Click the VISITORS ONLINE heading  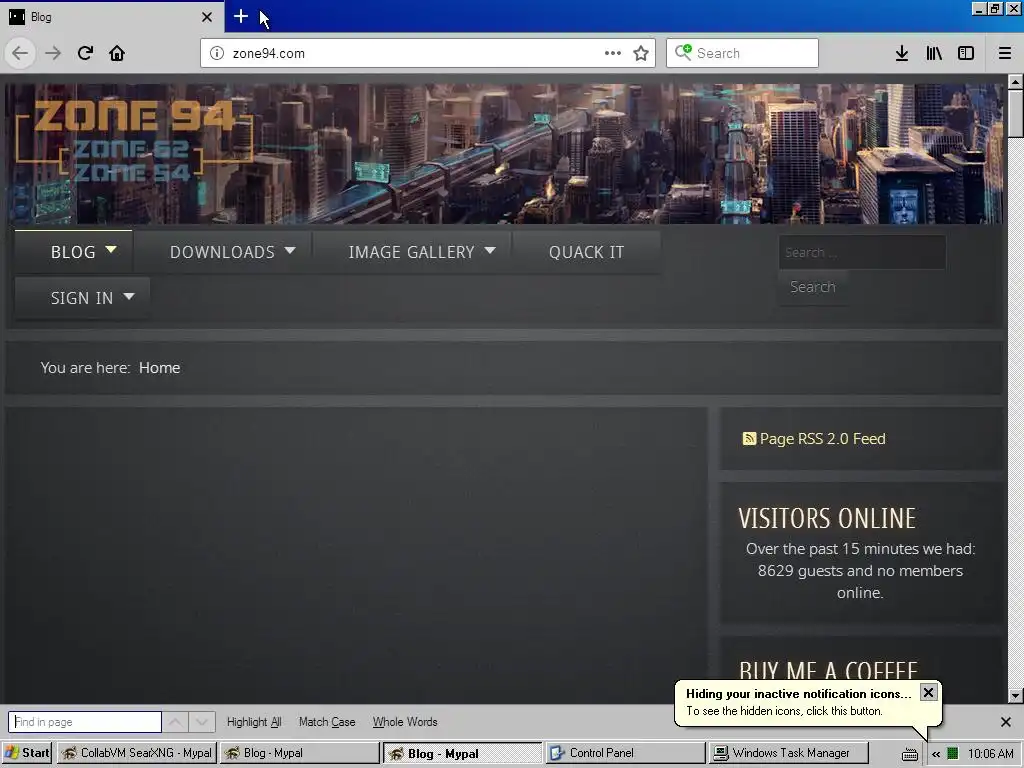(827, 519)
